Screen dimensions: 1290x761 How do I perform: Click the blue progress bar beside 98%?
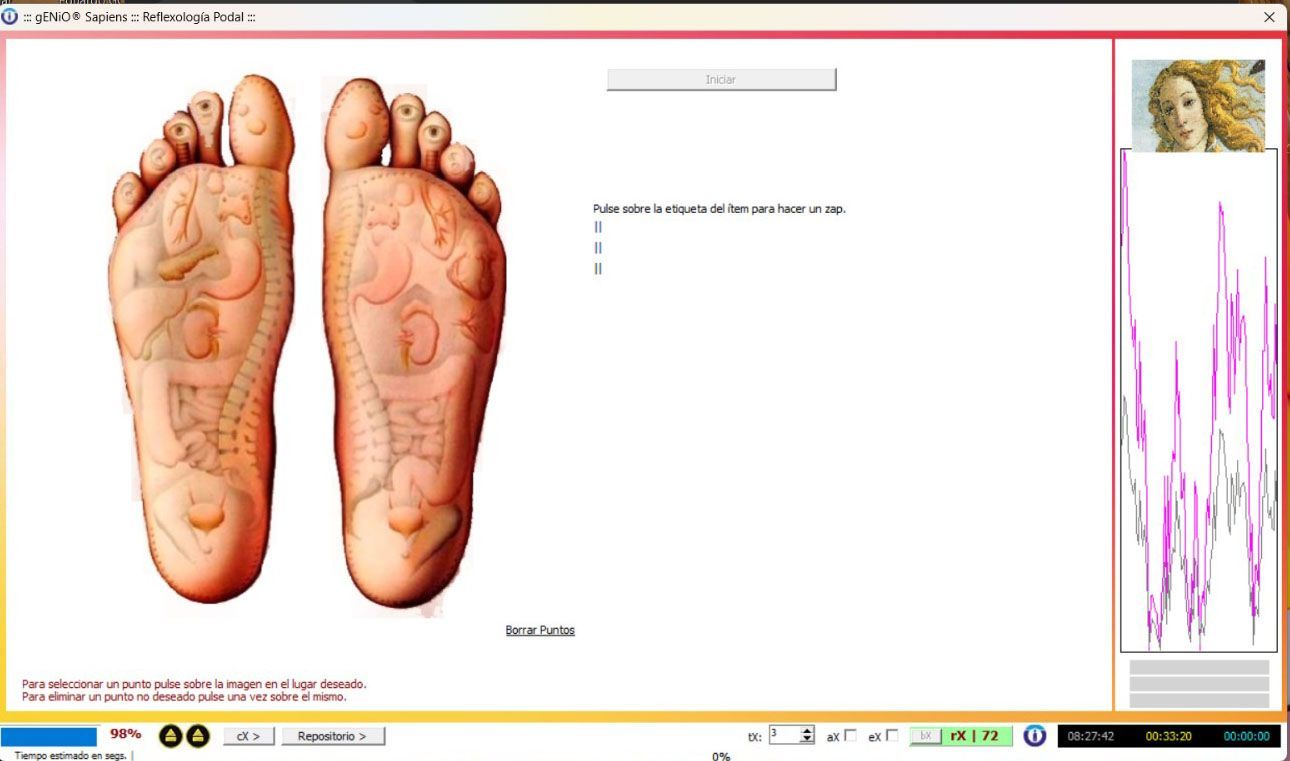click(x=49, y=736)
